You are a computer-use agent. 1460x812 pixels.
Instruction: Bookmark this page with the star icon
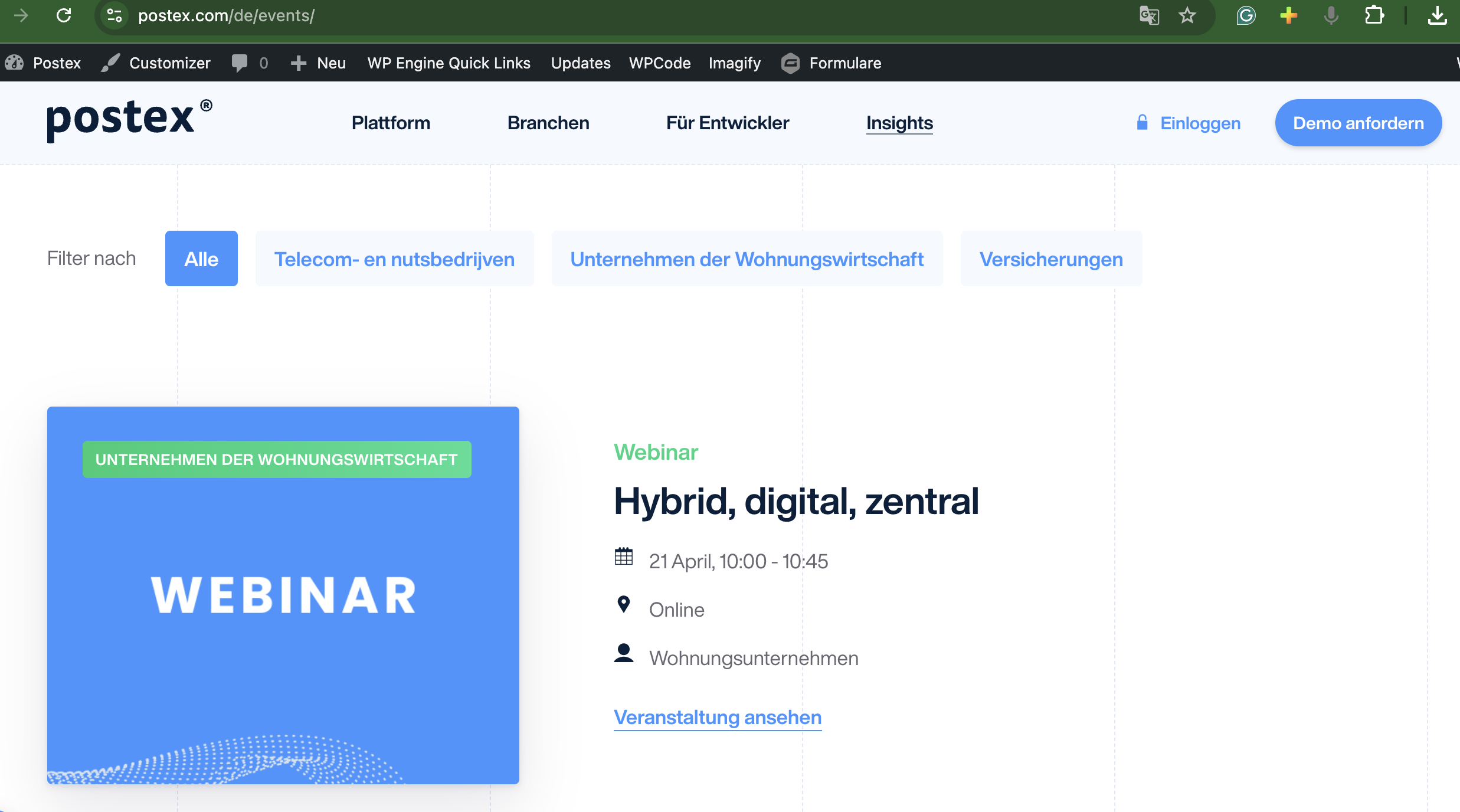(x=1187, y=15)
